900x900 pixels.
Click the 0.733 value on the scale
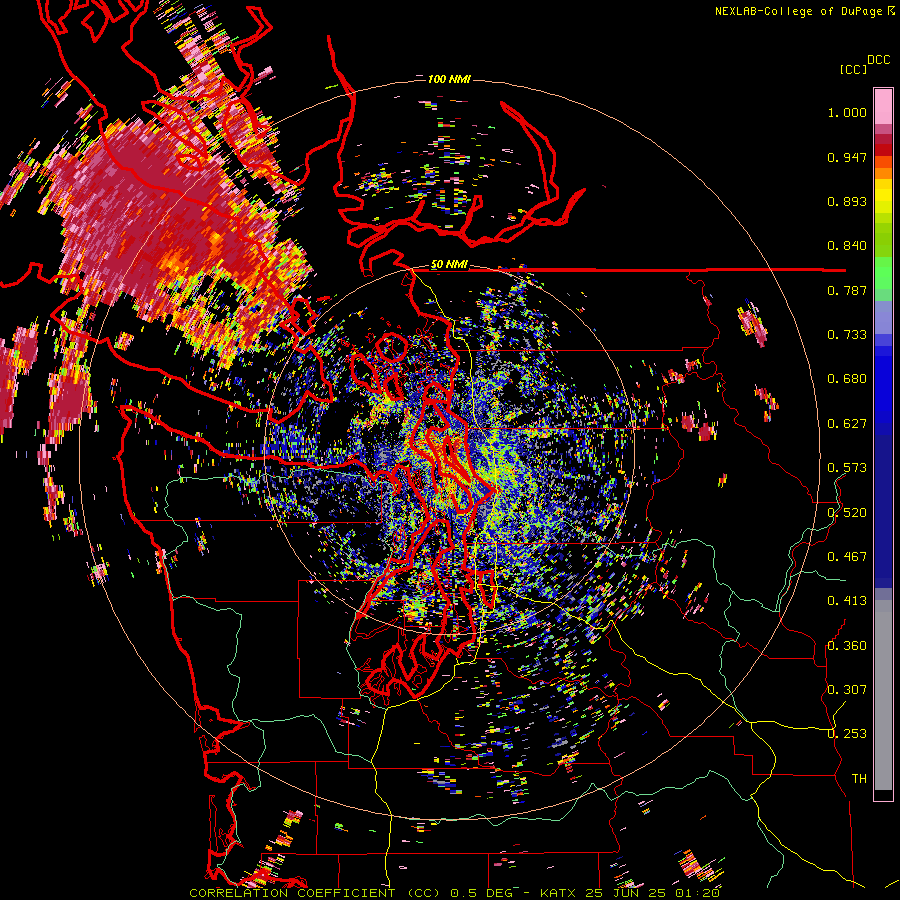pyautogui.click(x=847, y=335)
